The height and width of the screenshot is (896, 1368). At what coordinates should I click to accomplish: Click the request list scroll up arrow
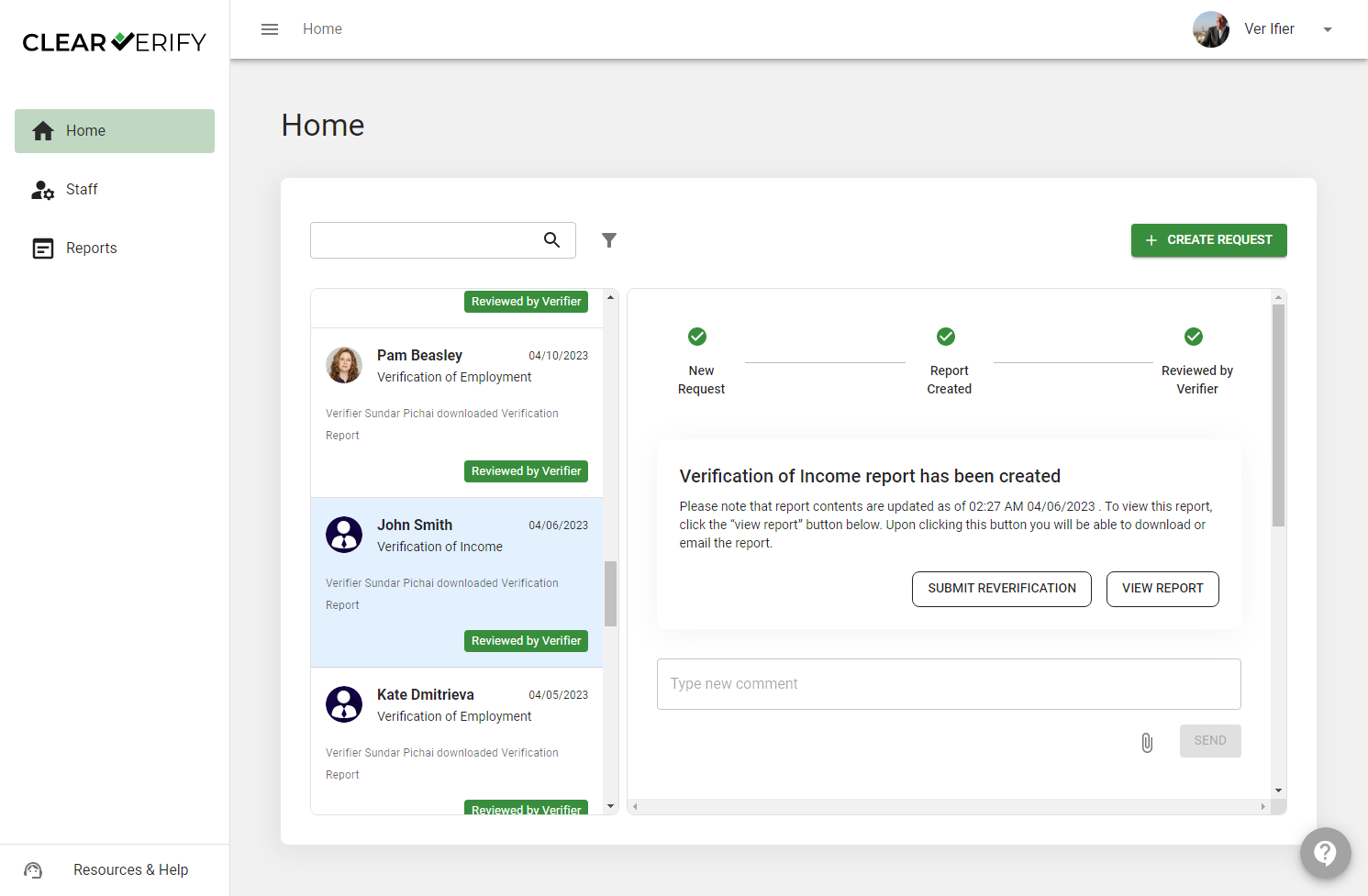pos(610,298)
